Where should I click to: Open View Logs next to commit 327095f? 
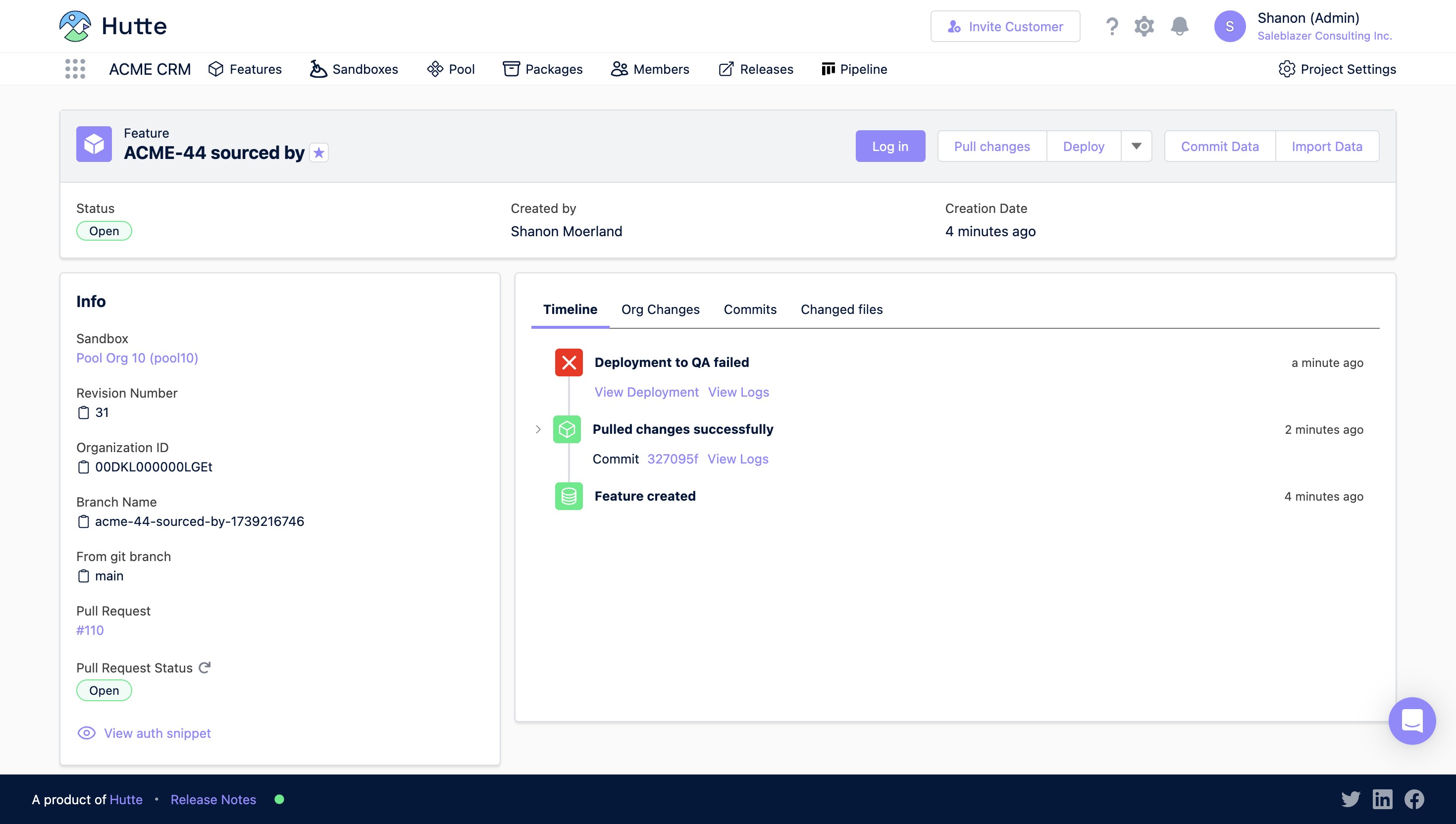pyautogui.click(x=738, y=459)
